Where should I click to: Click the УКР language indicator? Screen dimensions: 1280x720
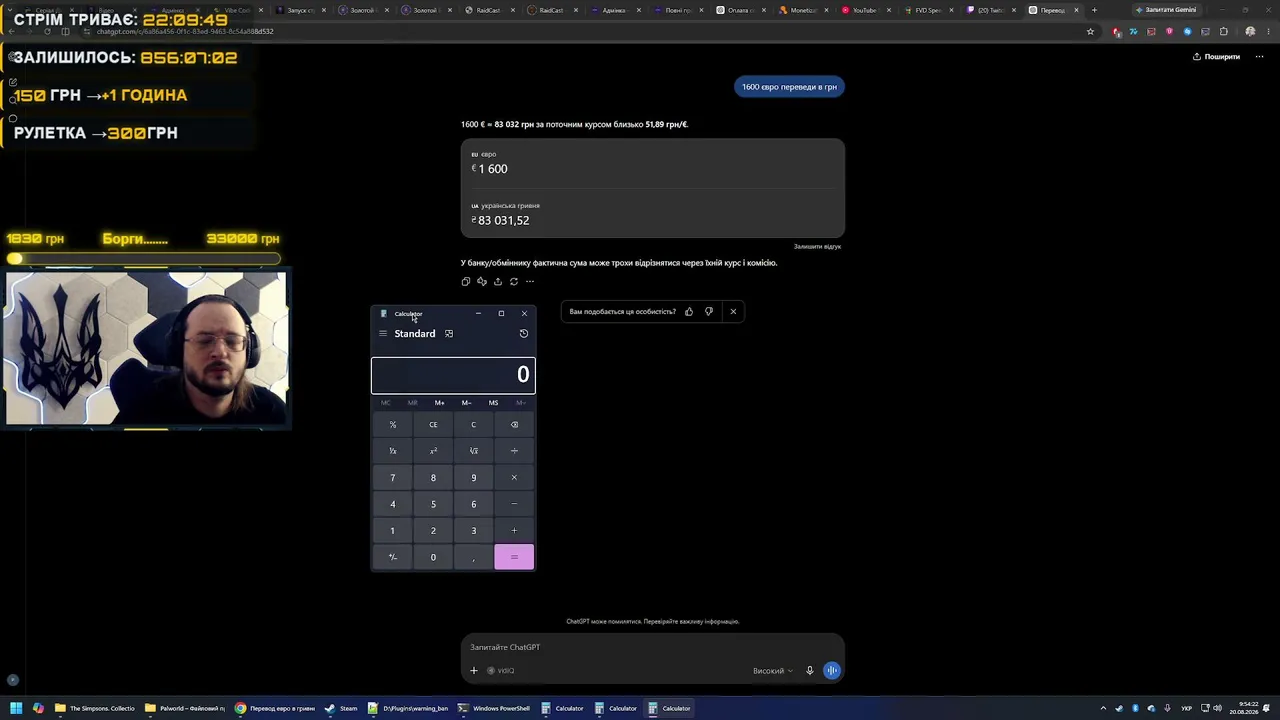pos(1186,708)
